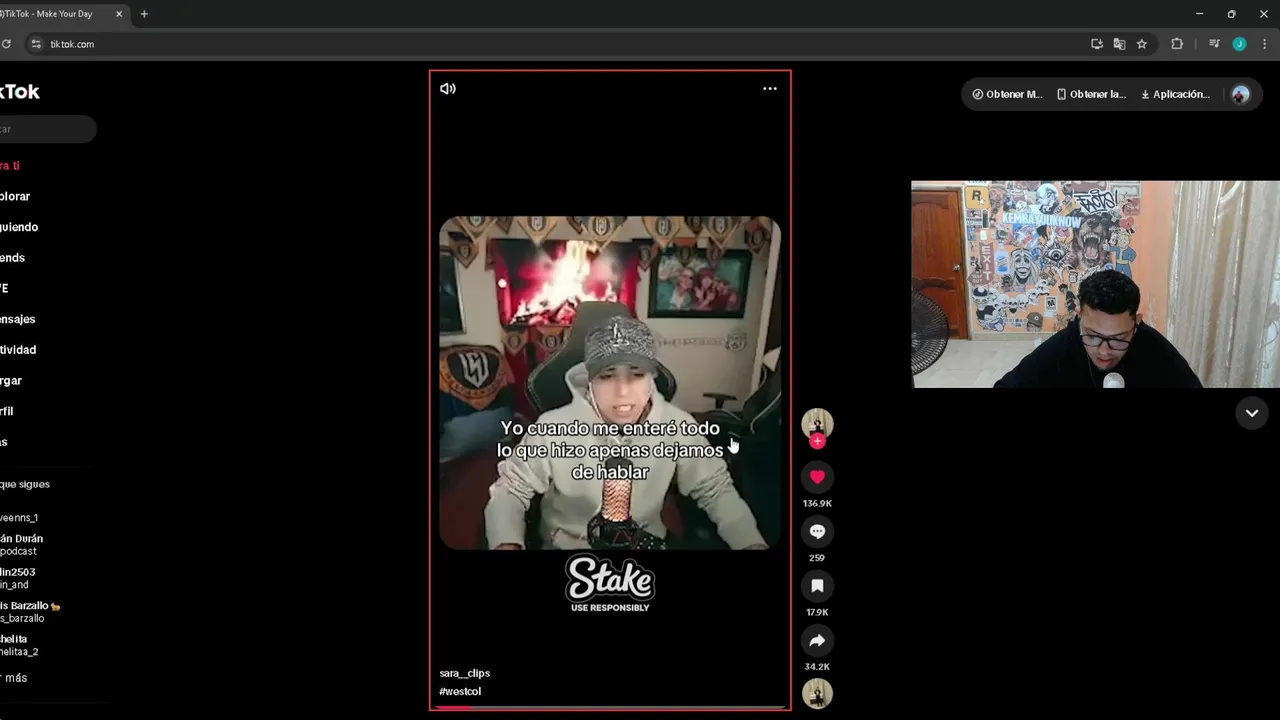This screenshot has height=720, width=1280.
Task: Open media controls icon in Chrome toolbar
Action: (x=1214, y=44)
